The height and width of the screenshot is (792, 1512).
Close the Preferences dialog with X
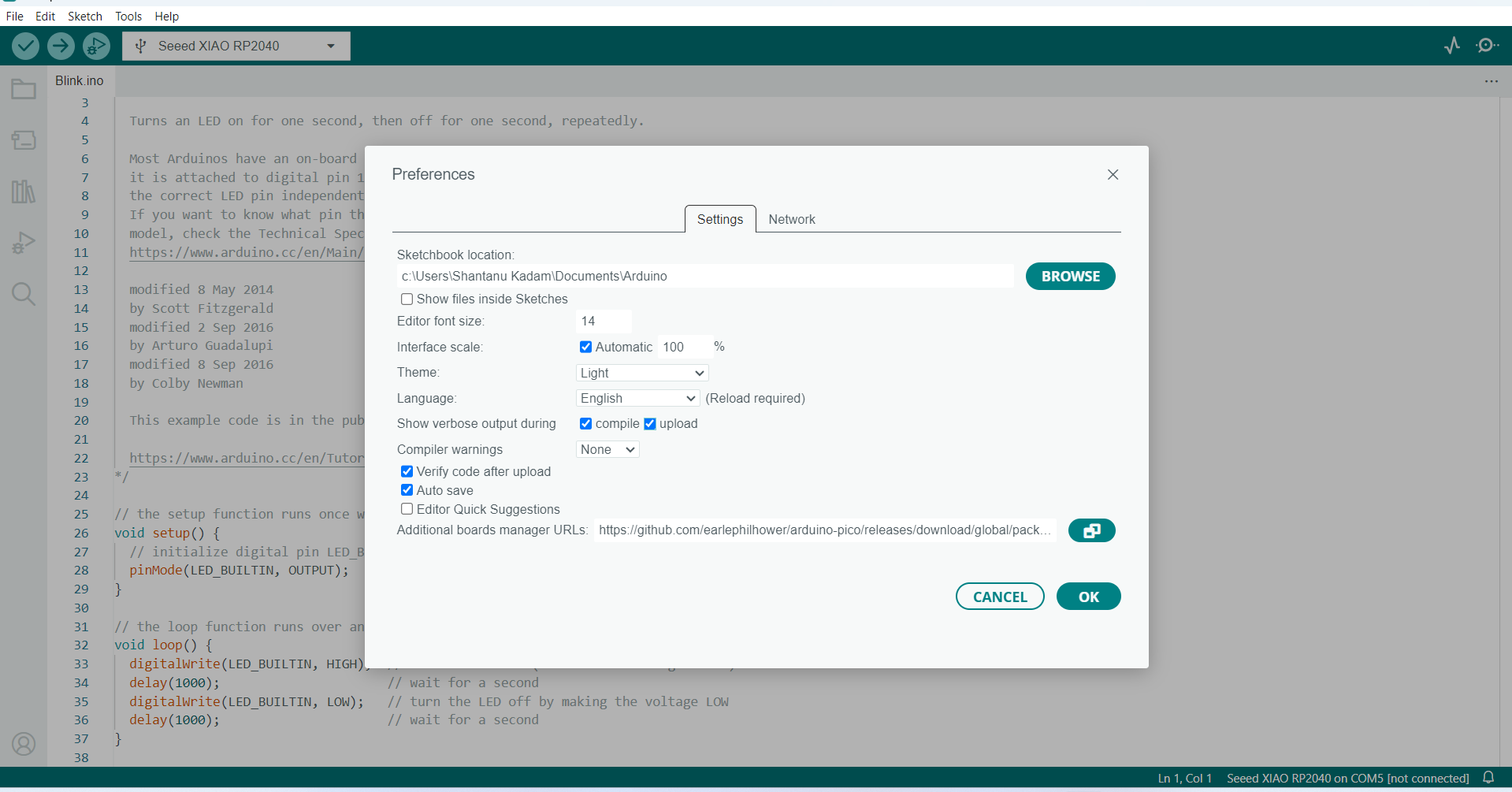1113,174
